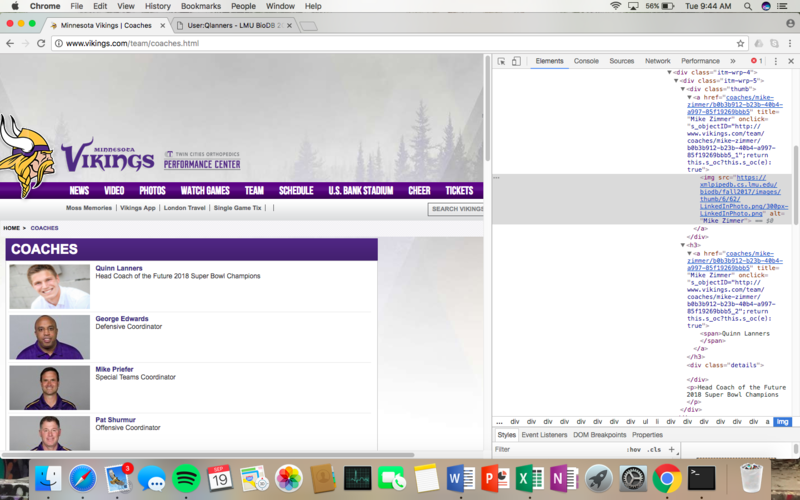
Task: Collapse the first anchor href node under thumb
Action: click(689, 97)
